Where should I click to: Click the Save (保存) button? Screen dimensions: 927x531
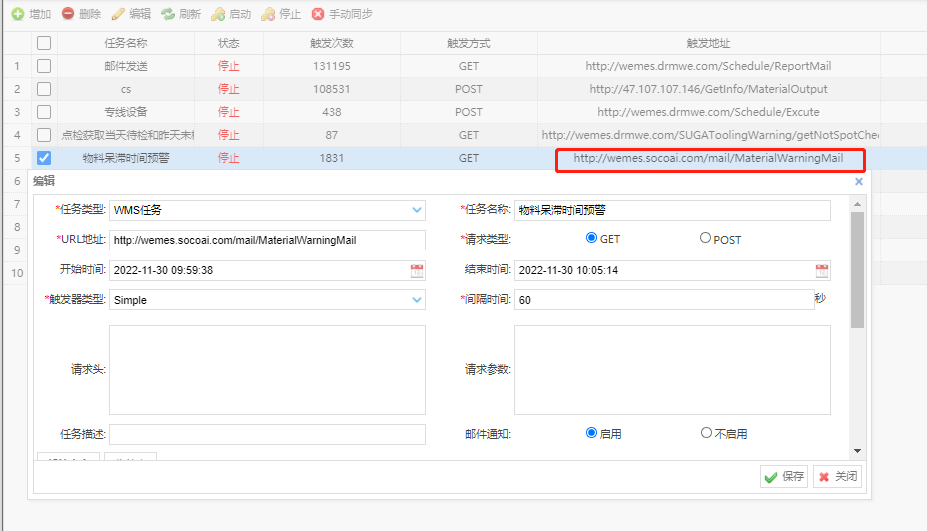point(783,477)
